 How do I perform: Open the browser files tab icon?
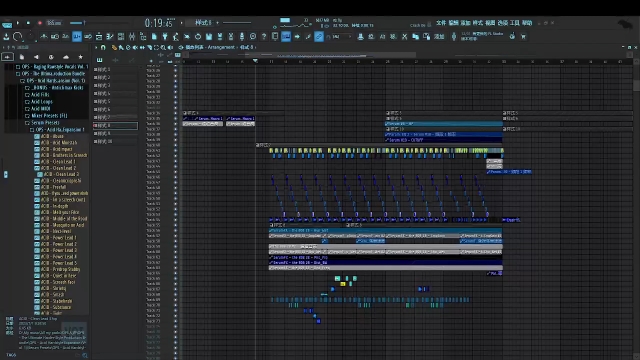click(22, 57)
